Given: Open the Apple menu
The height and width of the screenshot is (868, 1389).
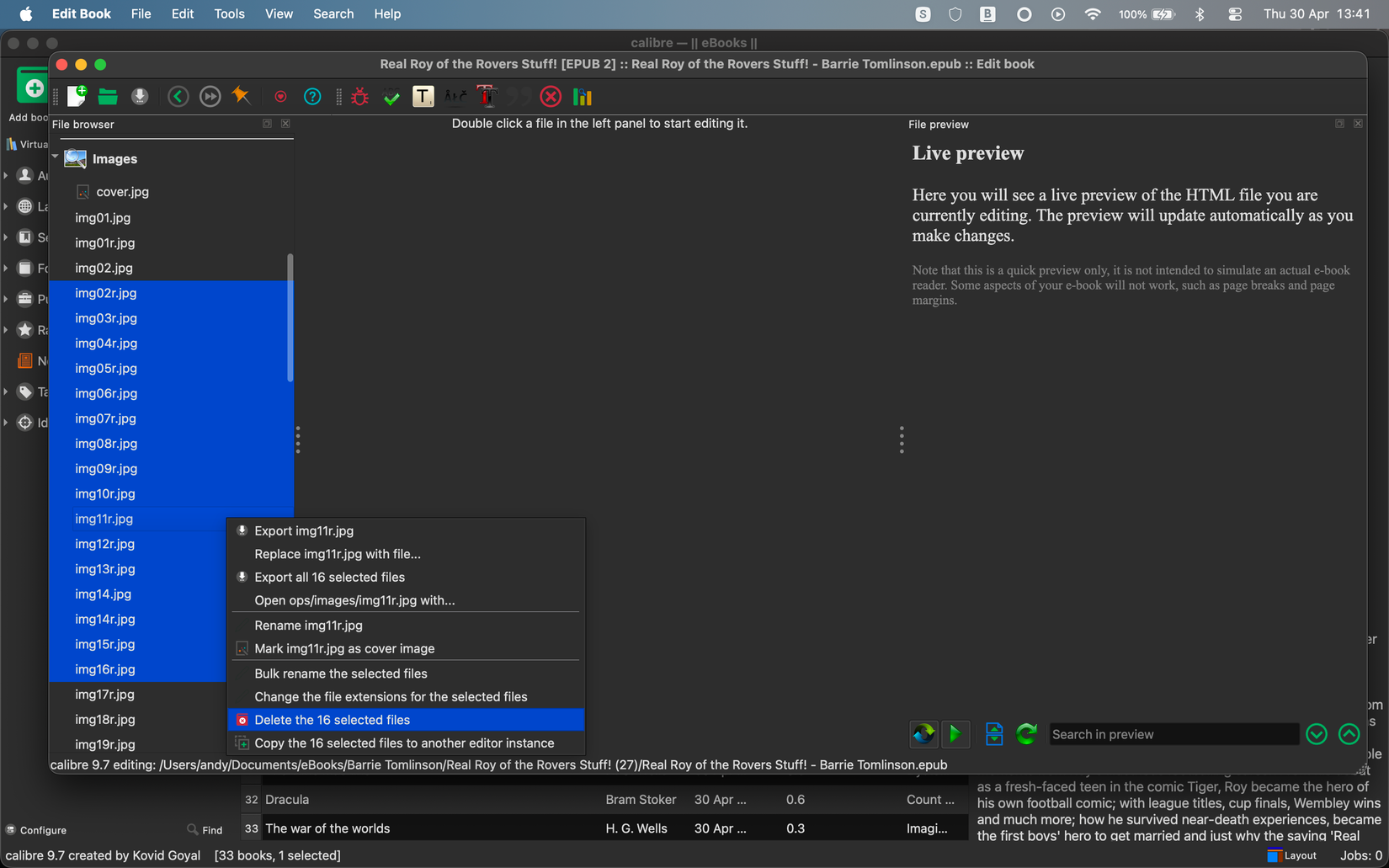Looking at the screenshot, I should (x=26, y=13).
